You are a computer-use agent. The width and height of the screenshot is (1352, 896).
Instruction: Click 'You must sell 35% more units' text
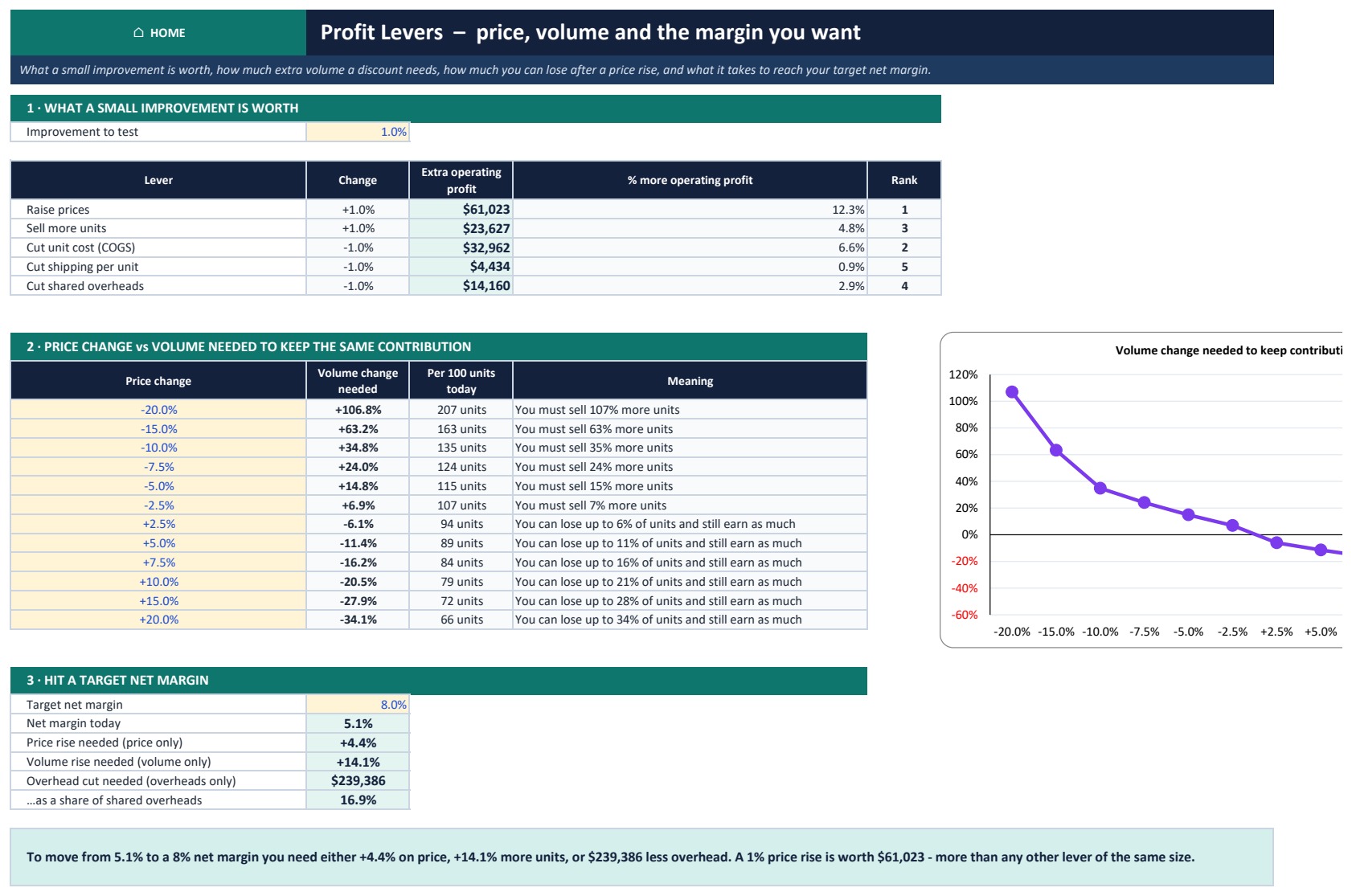coord(594,448)
